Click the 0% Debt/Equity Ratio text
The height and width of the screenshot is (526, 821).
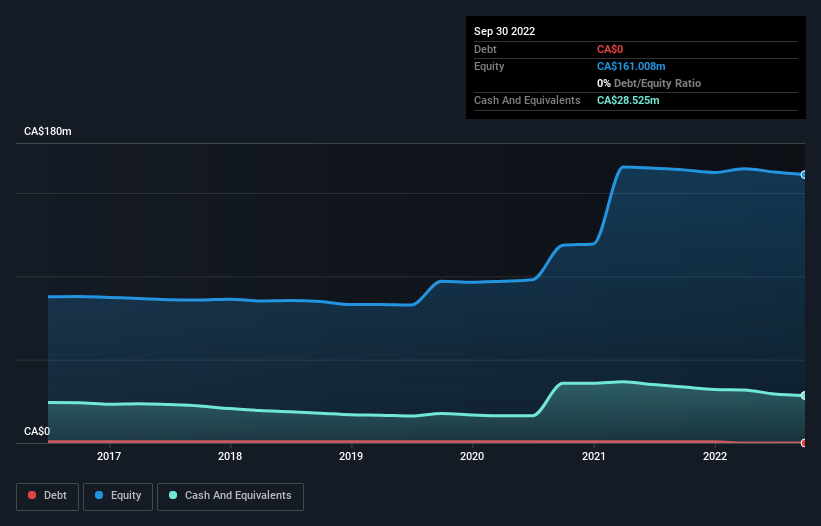click(649, 83)
